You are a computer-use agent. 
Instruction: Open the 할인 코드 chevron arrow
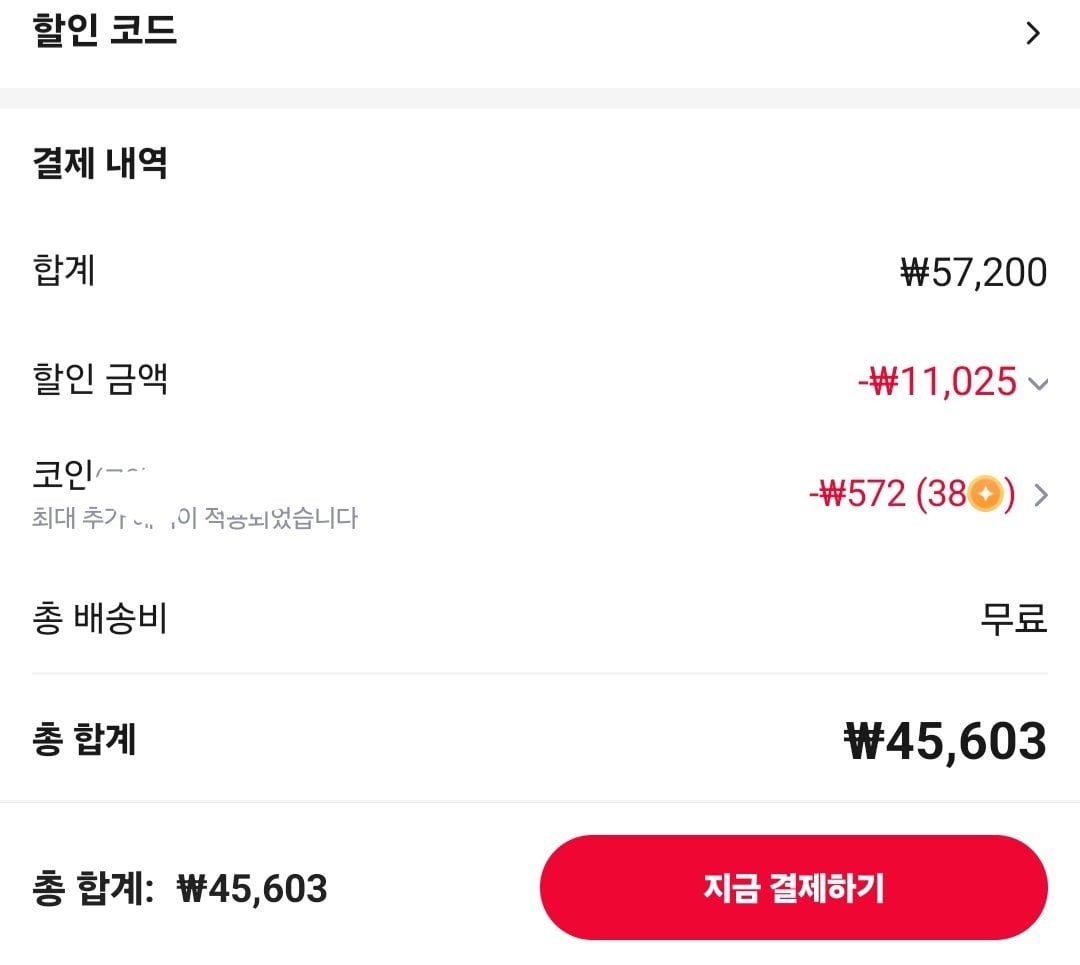[x=1032, y=33]
